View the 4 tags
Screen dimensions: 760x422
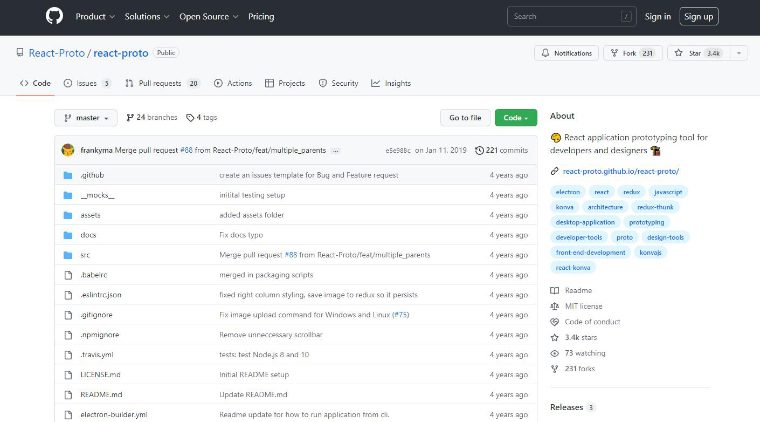point(202,117)
